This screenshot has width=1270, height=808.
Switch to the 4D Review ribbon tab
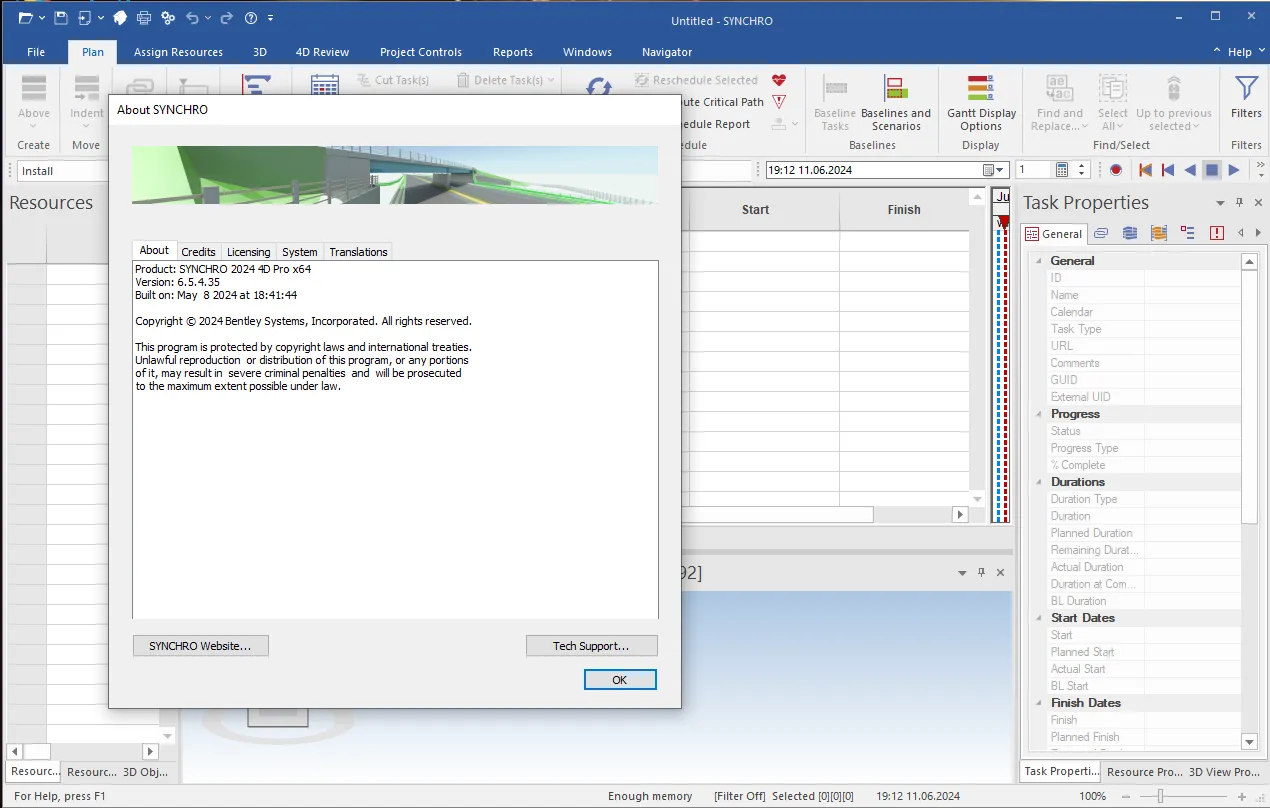tap(322, 52)
